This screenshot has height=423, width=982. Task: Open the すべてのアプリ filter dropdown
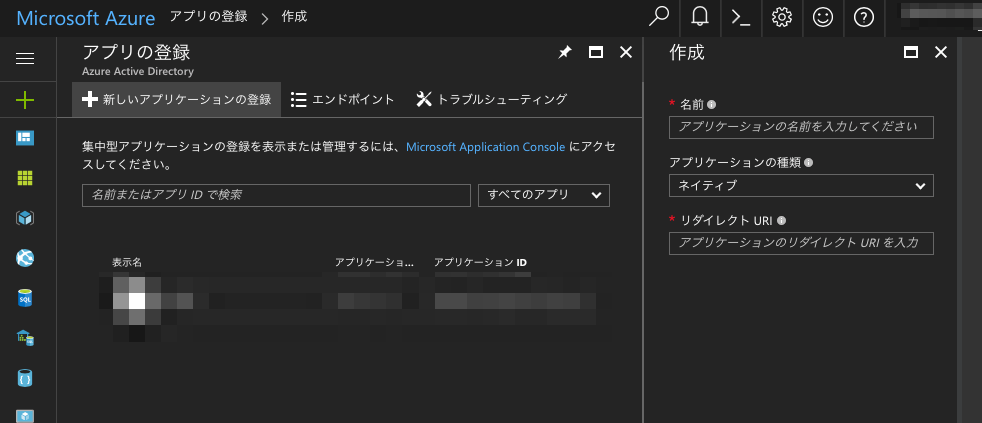click(x=544, y=195)
